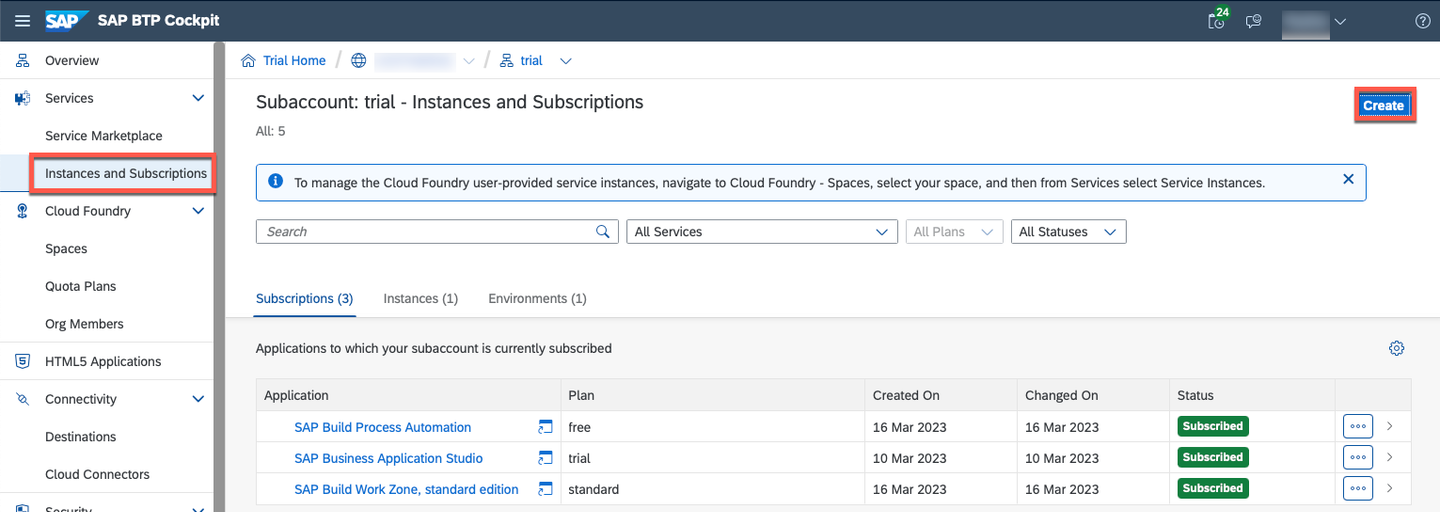The width and height of the screenshot is (1440, 512).
Task: Open details arrow for SAP Build Process Automation
Action: [1390, 426]
